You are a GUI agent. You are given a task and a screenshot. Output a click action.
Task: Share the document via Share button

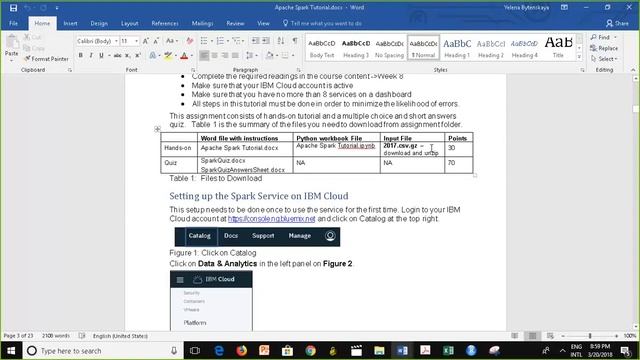pyautogui.click(x=617, y=23)
